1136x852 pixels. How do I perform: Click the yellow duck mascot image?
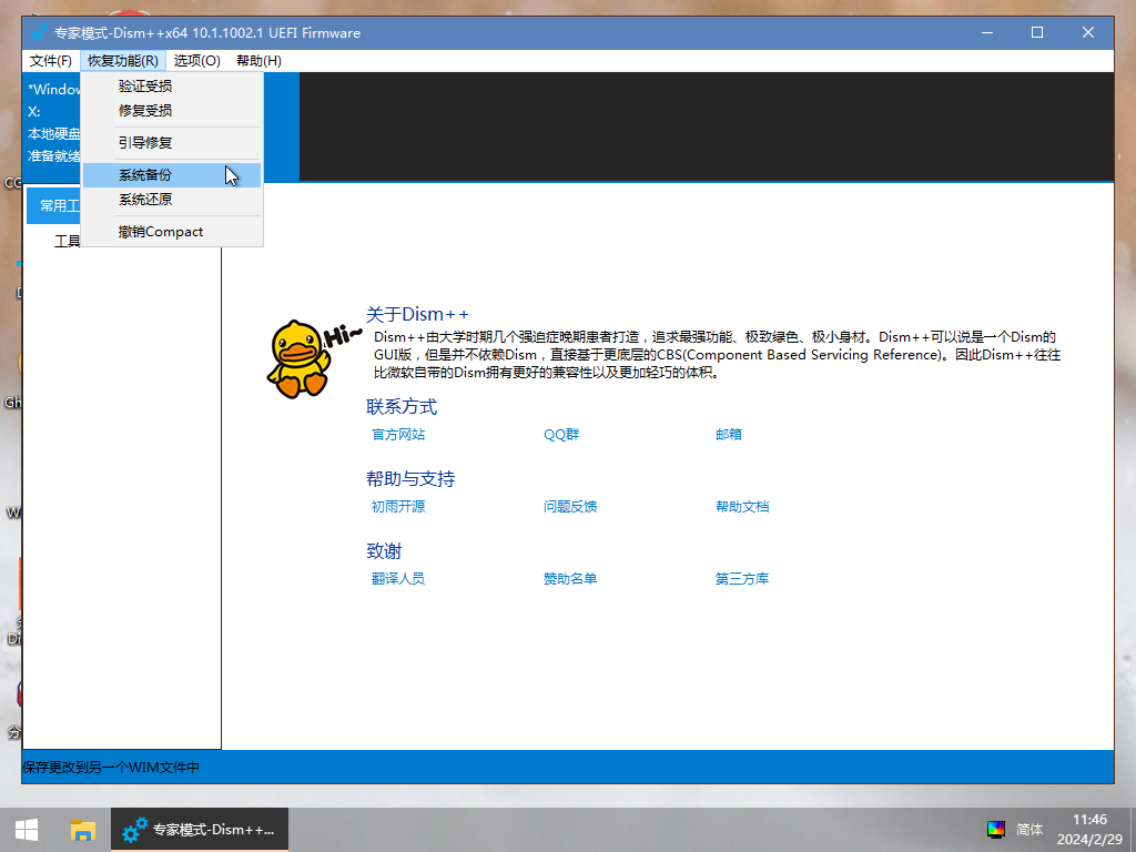click(298, 359)
